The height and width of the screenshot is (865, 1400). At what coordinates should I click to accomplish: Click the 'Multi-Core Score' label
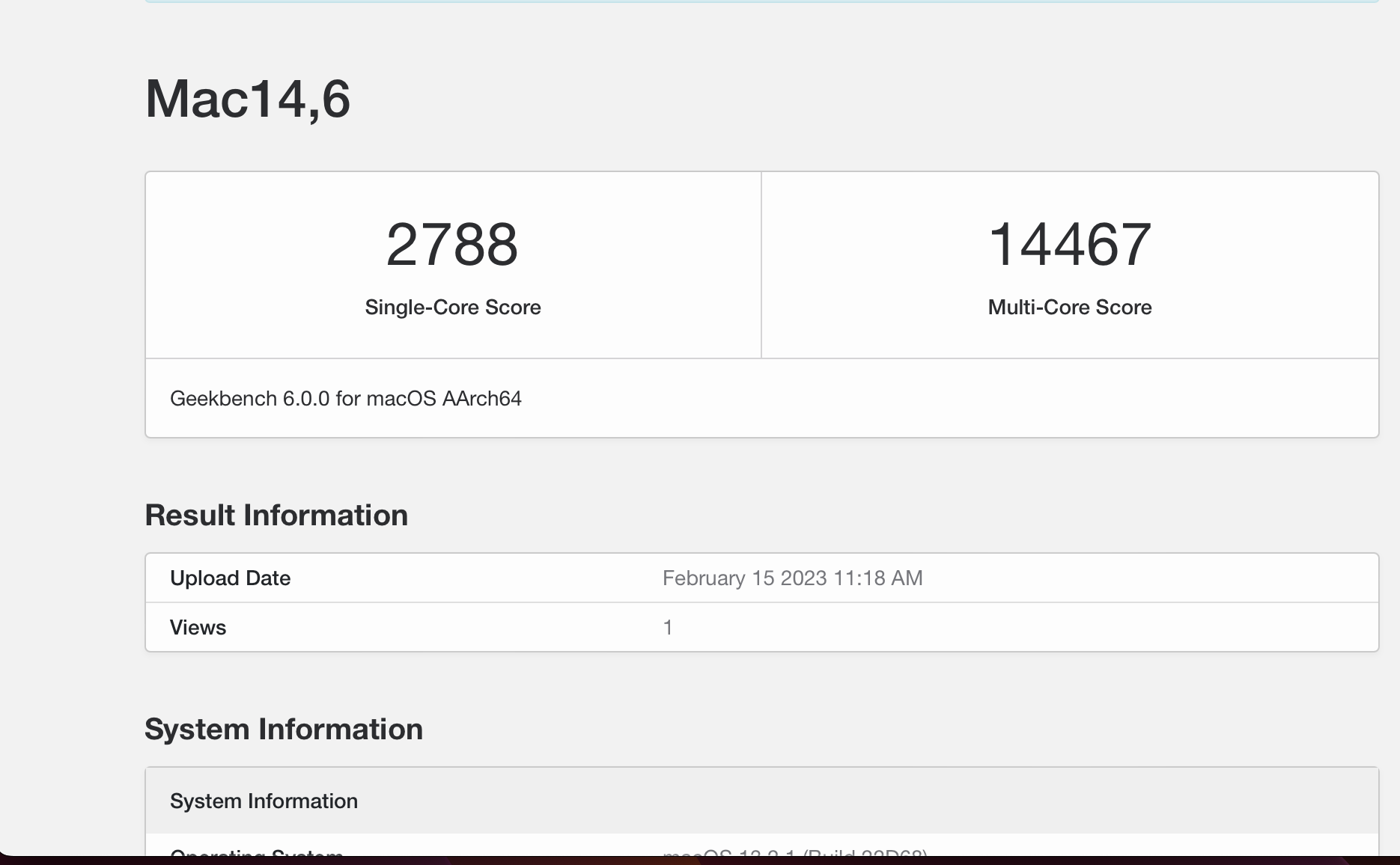[1069, 308]
